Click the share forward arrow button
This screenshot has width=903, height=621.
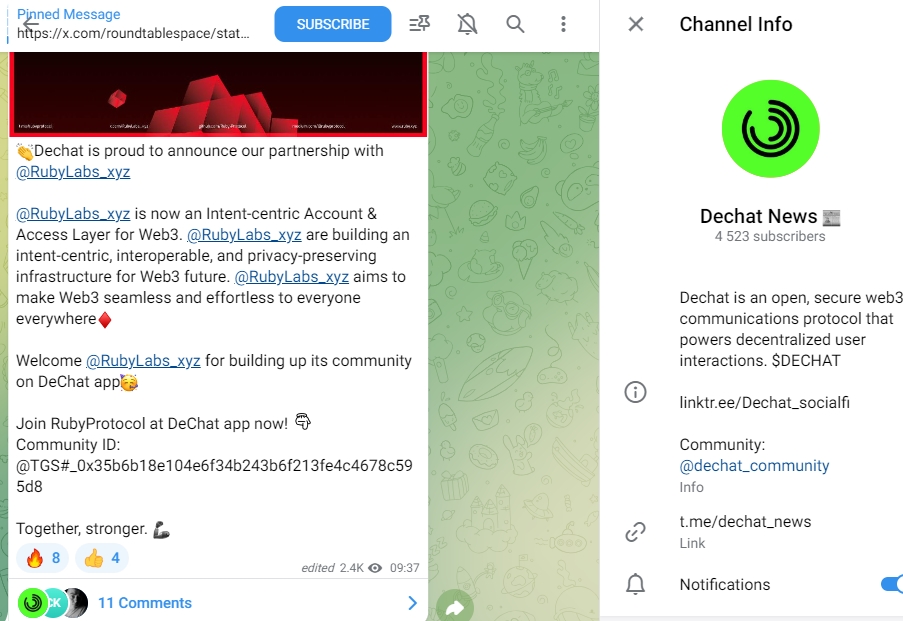coord(455,607)
